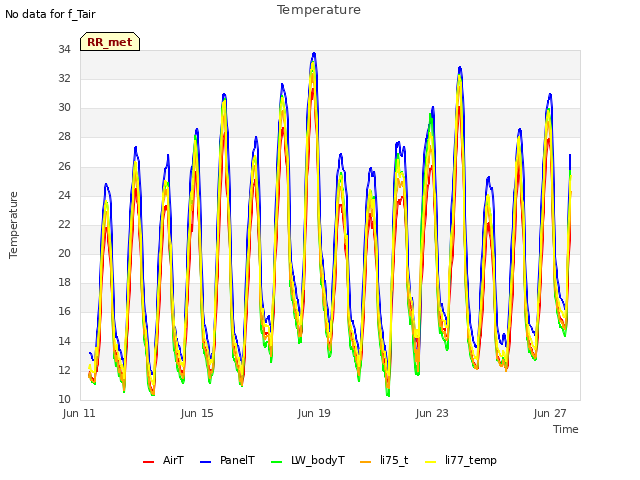The height and width of the screenshot is (480, 640).
Task: Click the Jun 27 x-axis label
Action: (x=550, y=413)
